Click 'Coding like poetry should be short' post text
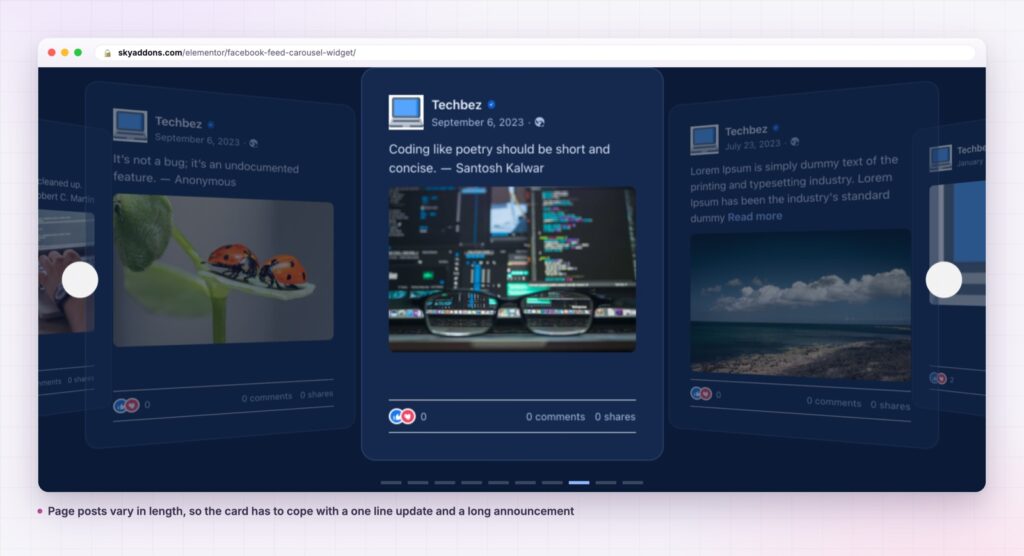Screen dimensions: 1024x556 click(x=499, y=158)
